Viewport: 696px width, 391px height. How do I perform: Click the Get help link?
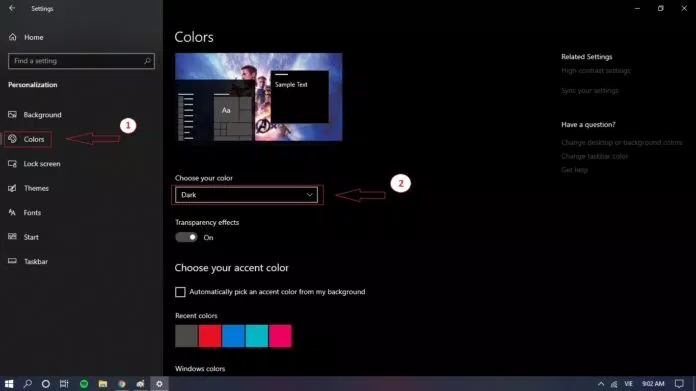(574, 170)
